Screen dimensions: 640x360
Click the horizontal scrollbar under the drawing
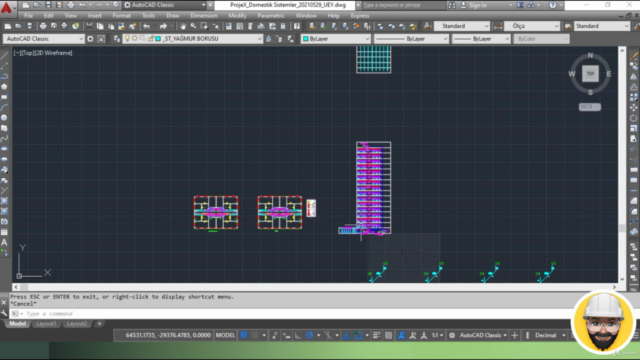pyautogui.click(x=314, y=287)
